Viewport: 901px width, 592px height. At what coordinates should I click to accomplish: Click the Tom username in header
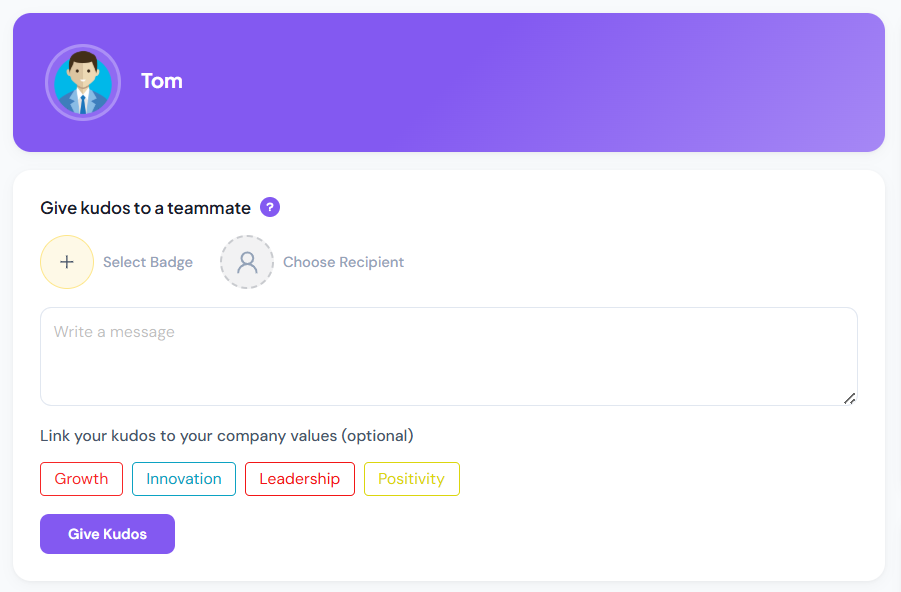point(162,81)
